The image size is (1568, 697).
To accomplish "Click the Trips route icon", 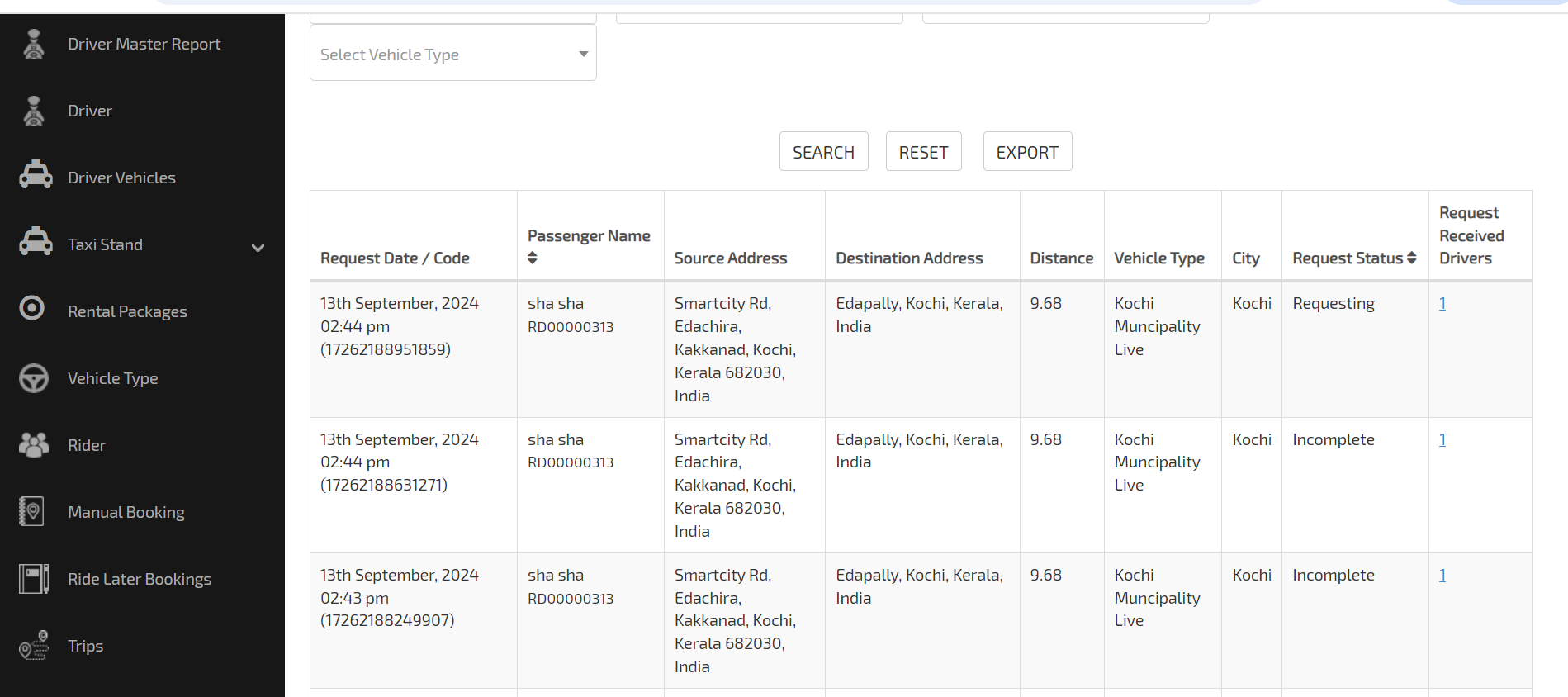I will tap(34, 646).
